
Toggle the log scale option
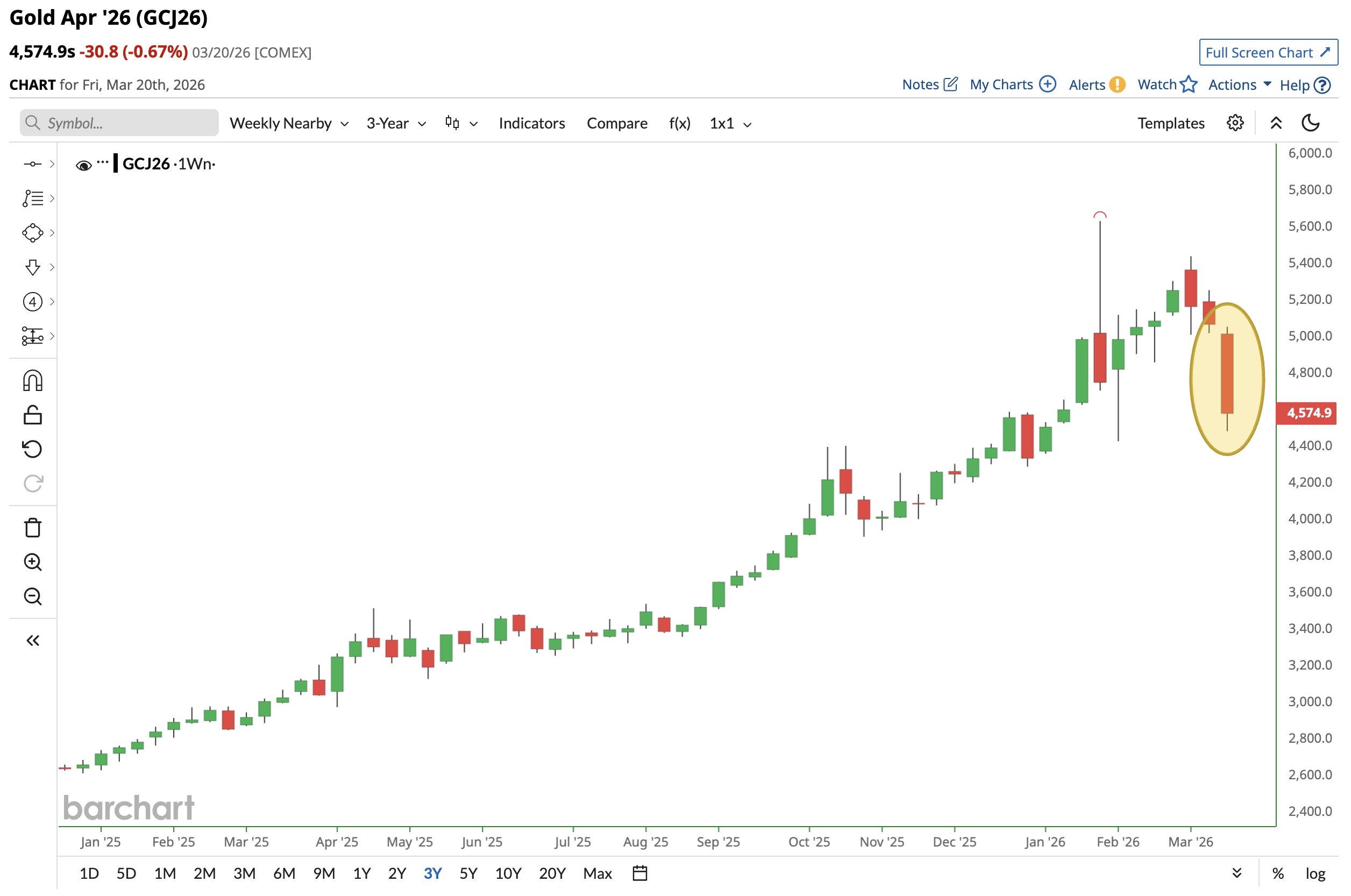pos(1315,874)
